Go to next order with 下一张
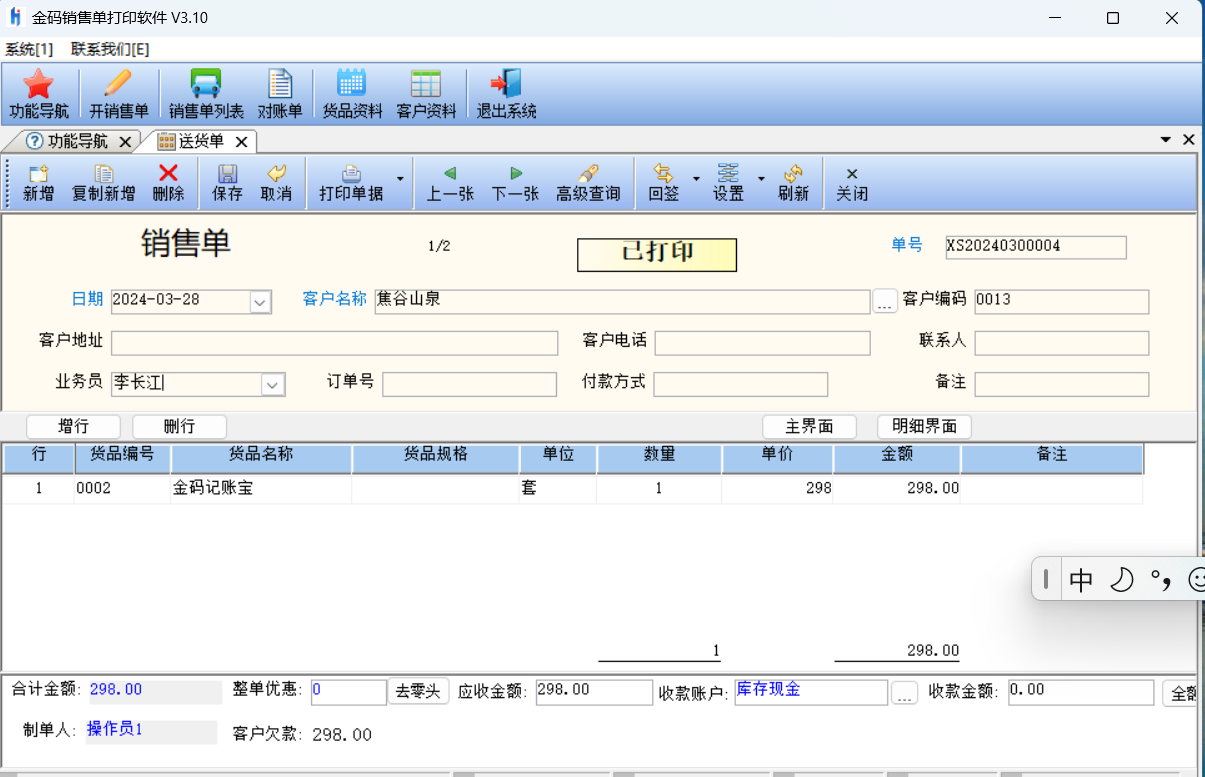 tap(515, 174)
